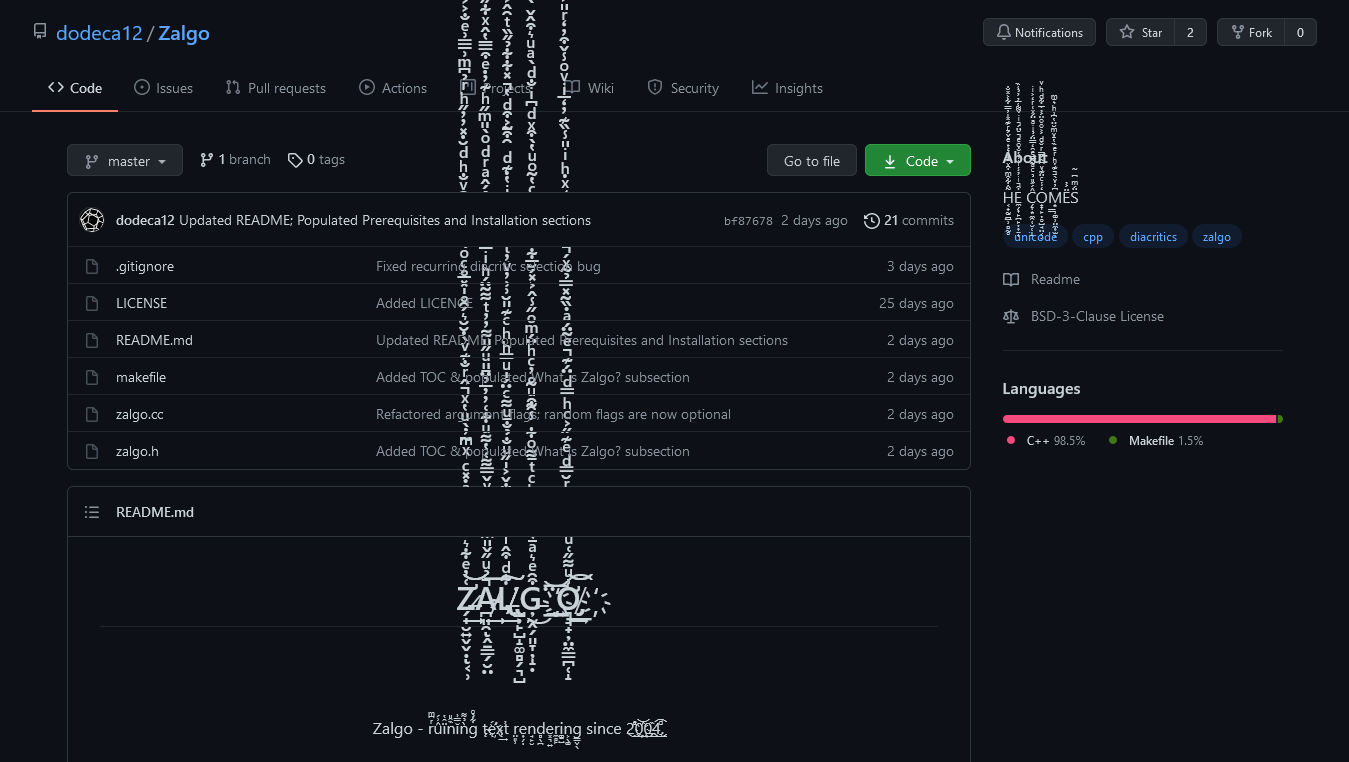This screenshot has width=1349, height=762.
Task: Click the dodeca12 avatar in commit row
Action: pos(92,220)
